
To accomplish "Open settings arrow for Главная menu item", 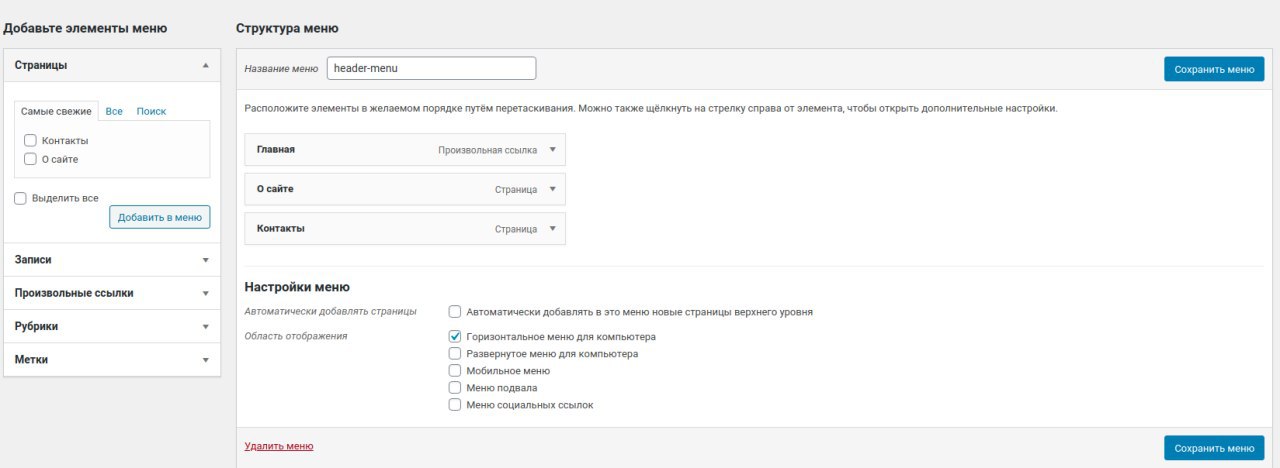I will 553,150.
